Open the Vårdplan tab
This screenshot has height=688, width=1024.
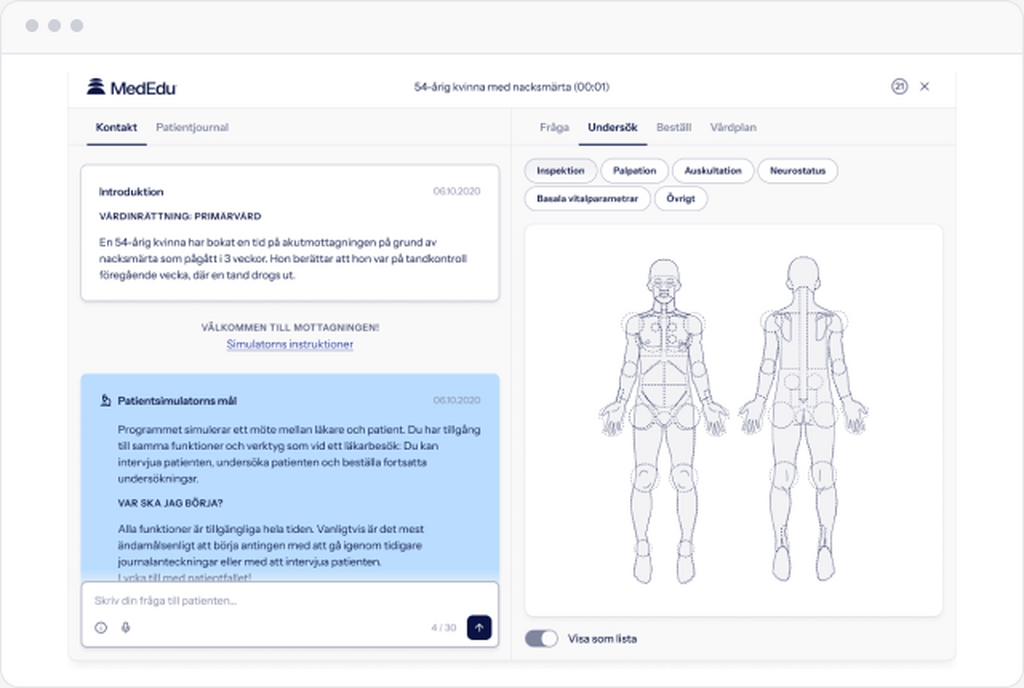click(733, 127)
